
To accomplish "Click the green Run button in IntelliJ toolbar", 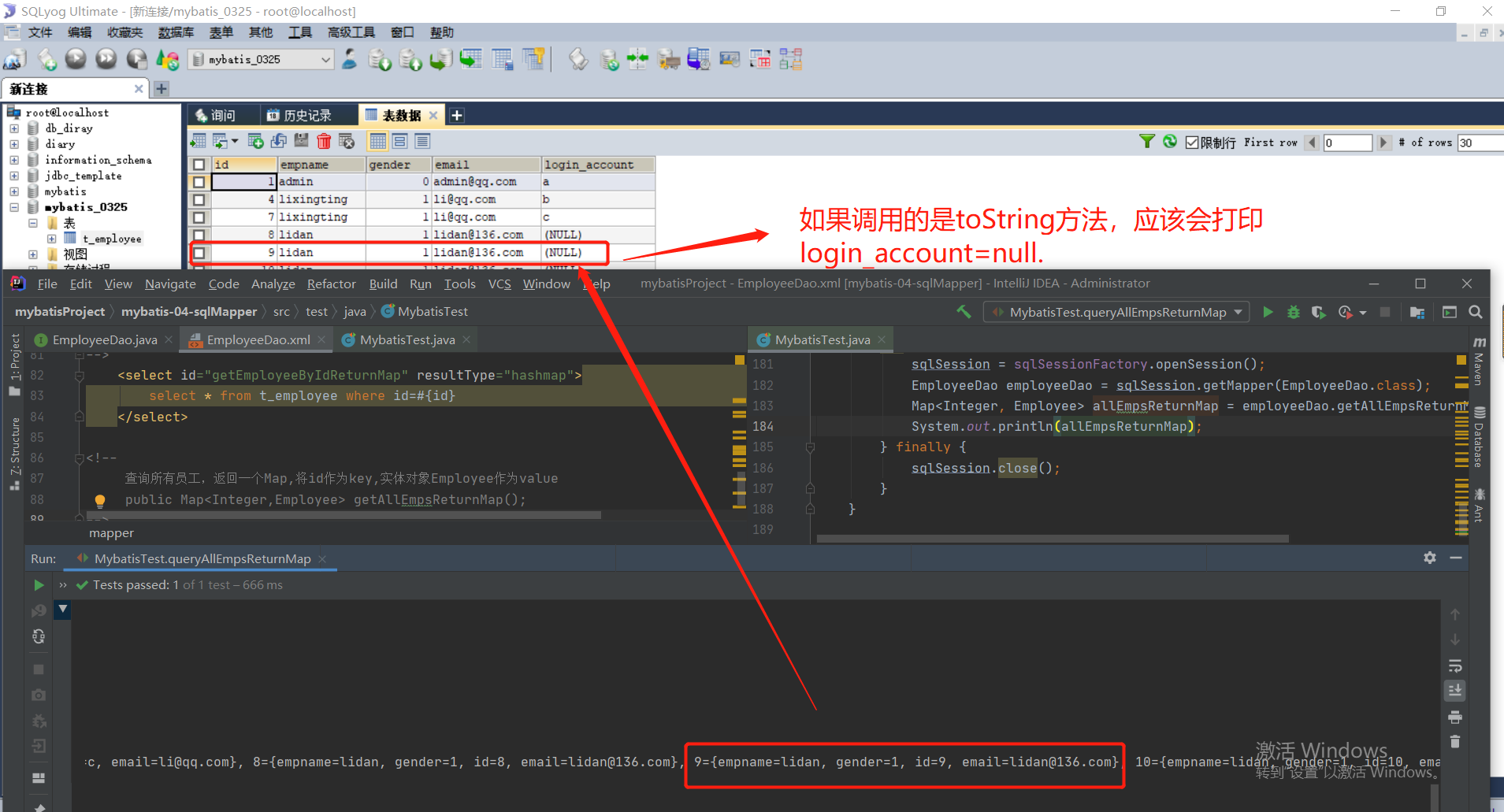I will pos(1268,312).
